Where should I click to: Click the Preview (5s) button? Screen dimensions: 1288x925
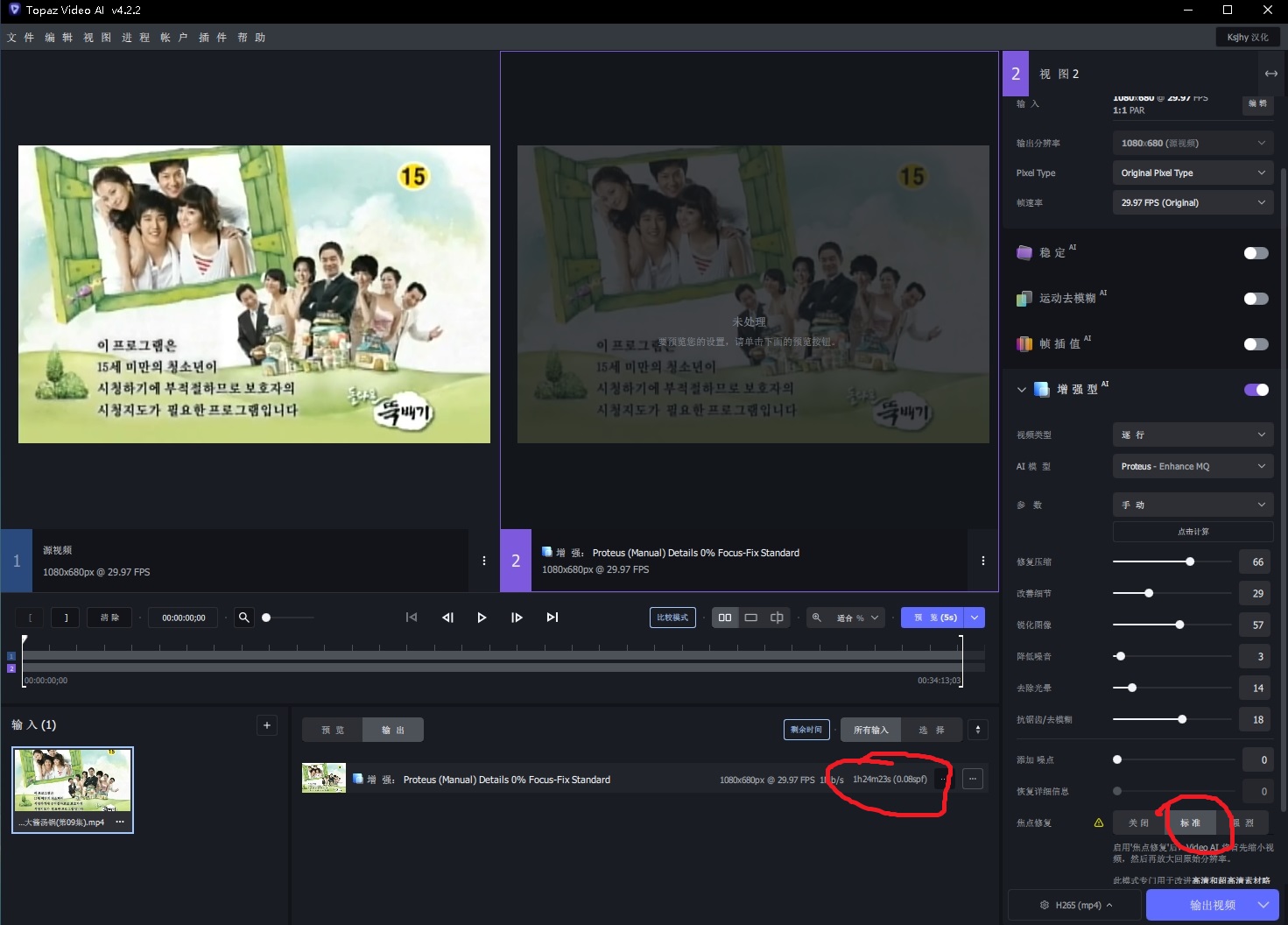pos(933,618)
